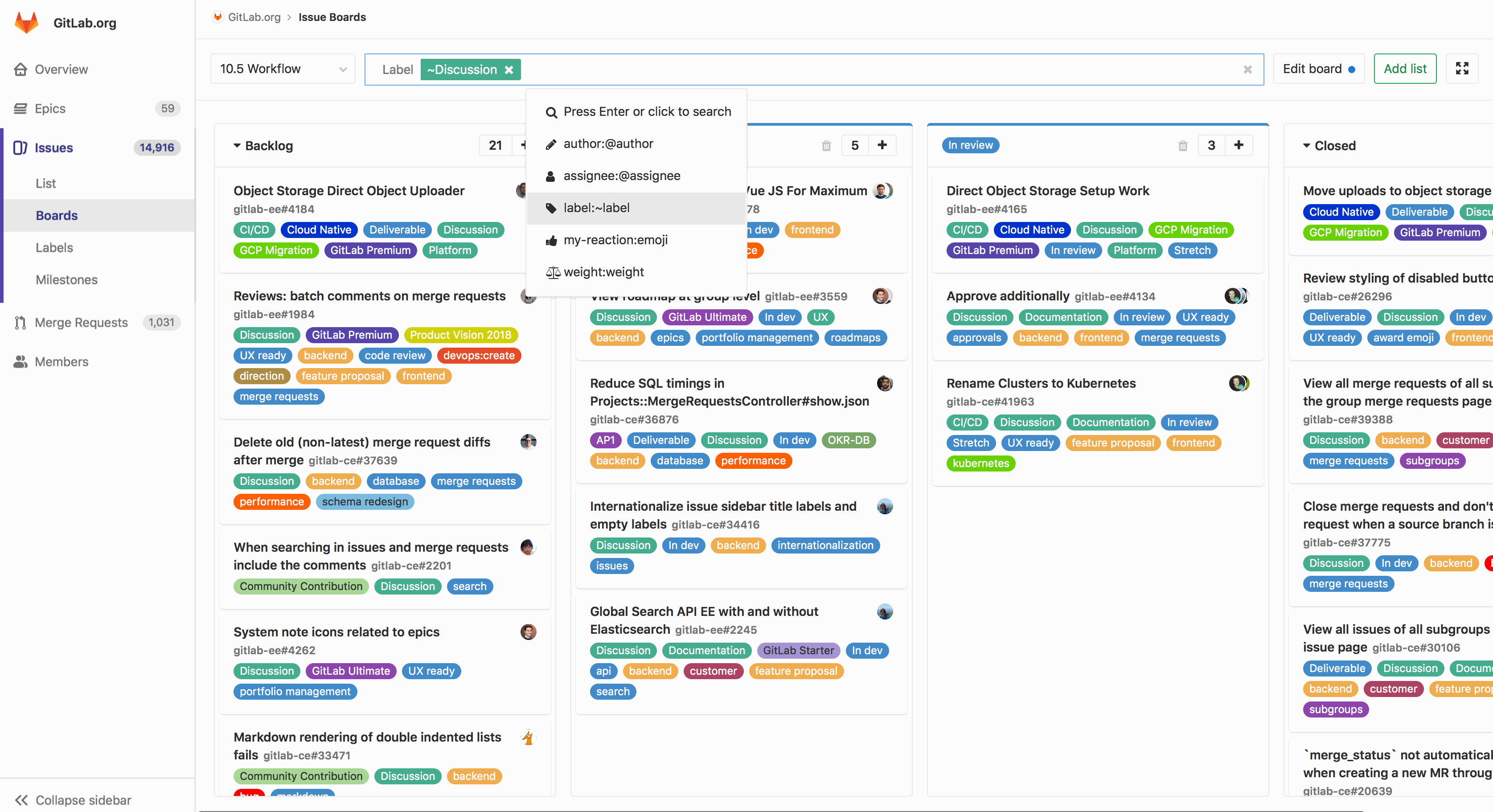The width and height of the screenshot is (1493, 812).
Task: Click the Epics count badge 59
Action: click(x=168, y=108)
